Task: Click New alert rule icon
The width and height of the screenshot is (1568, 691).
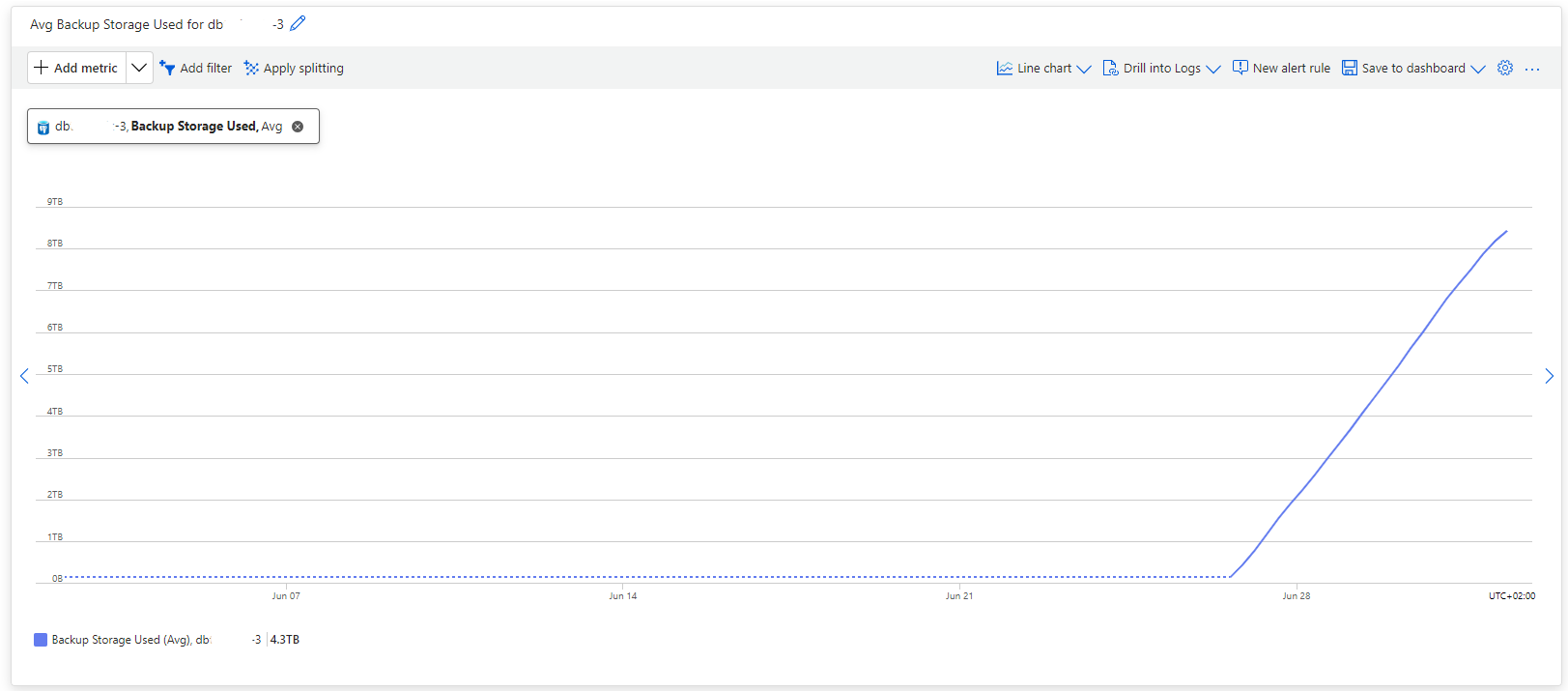Action: (1240, 68)
